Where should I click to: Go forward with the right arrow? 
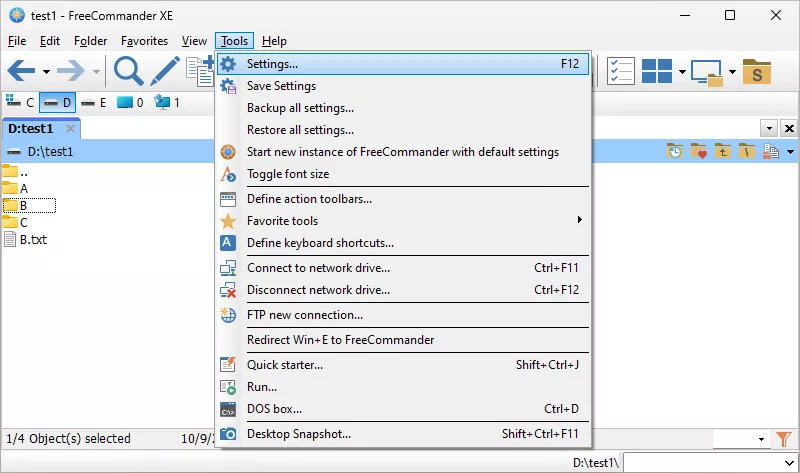pyautogui.click(x=71, y=71)
